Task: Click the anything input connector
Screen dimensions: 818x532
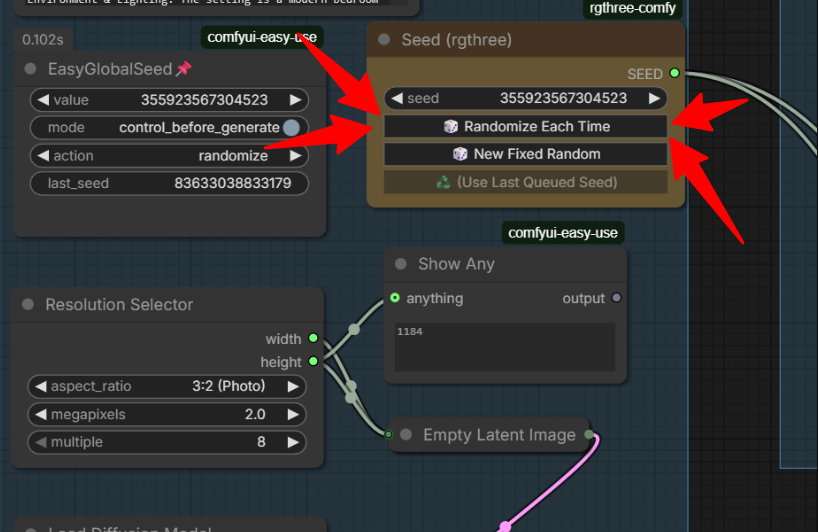Action: (395, 298)
